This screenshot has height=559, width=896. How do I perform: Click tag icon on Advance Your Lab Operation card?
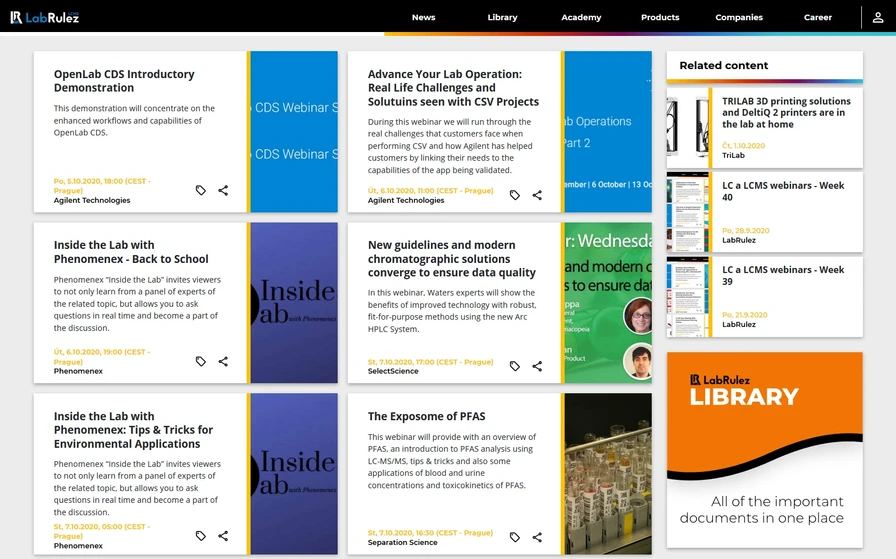(x=515, y=196)
